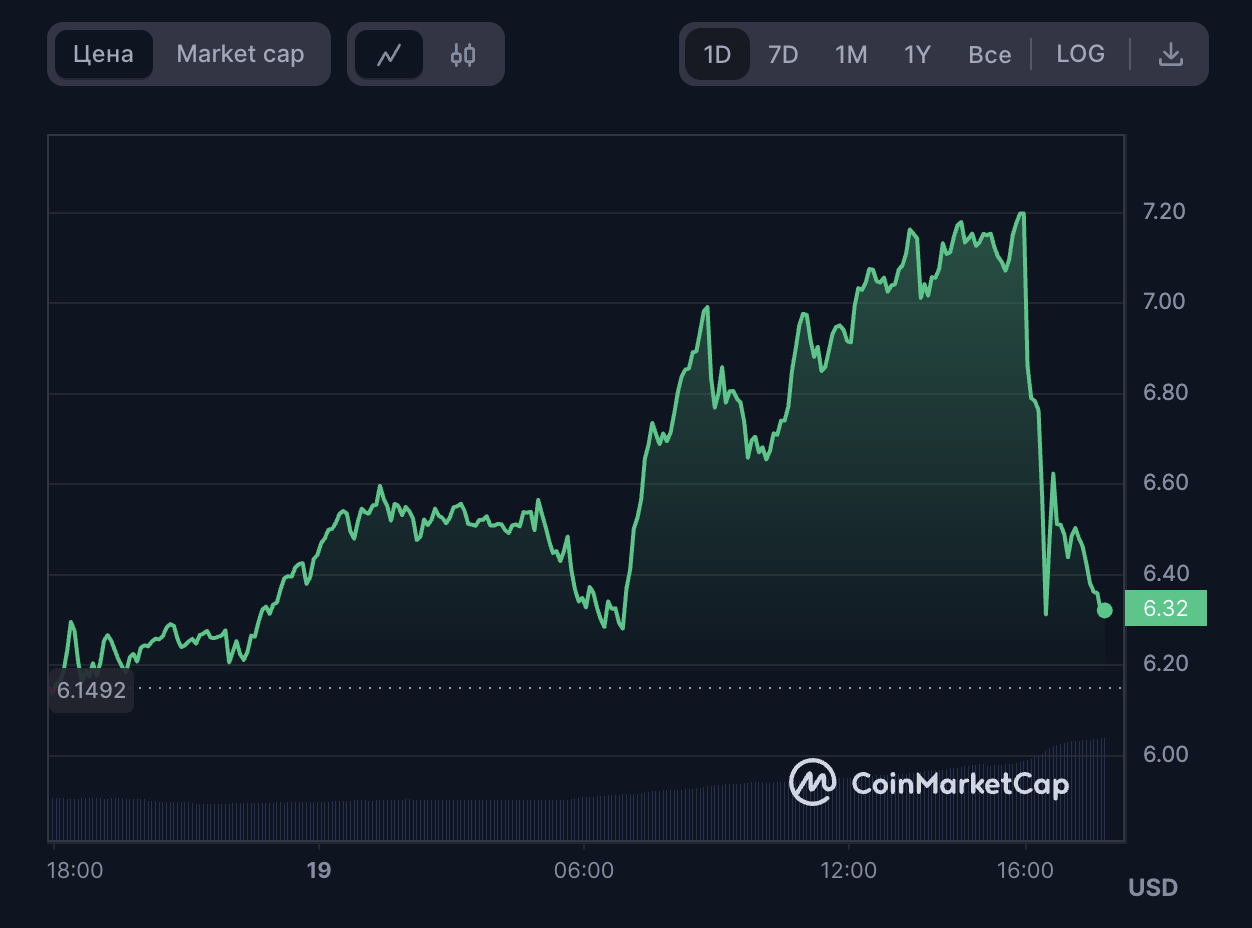Viewport: 1252px width, 928px height.
Task: Switch to the Market cap tab
Action: (x=240, y=54)
